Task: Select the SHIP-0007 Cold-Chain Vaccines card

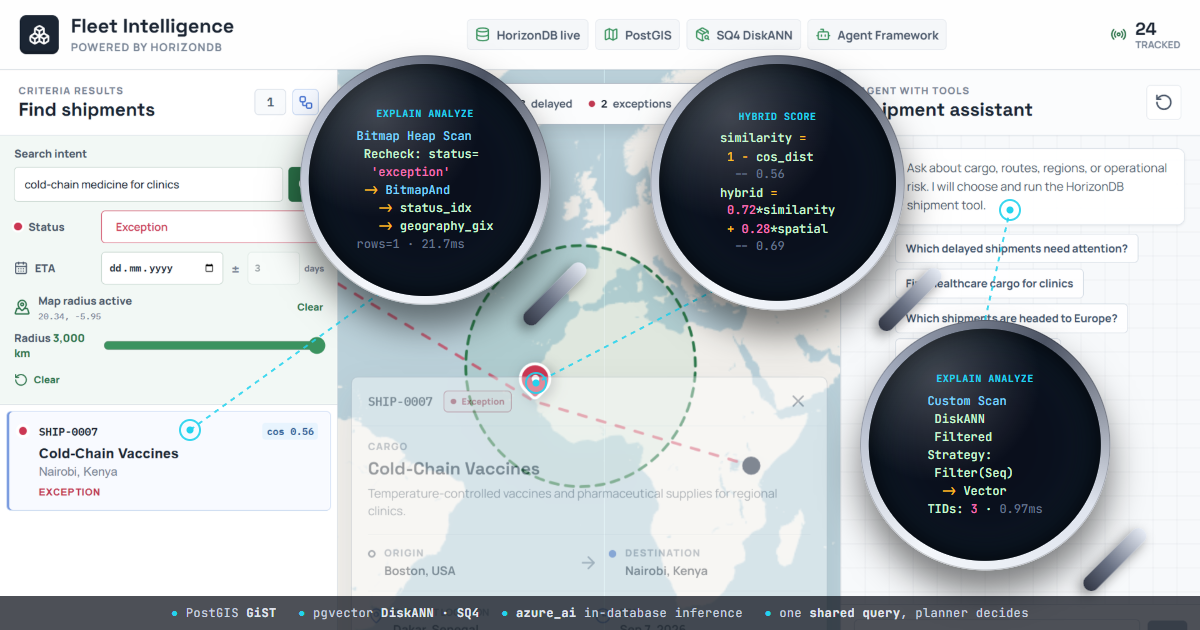Action: click(x=169, y=460)
